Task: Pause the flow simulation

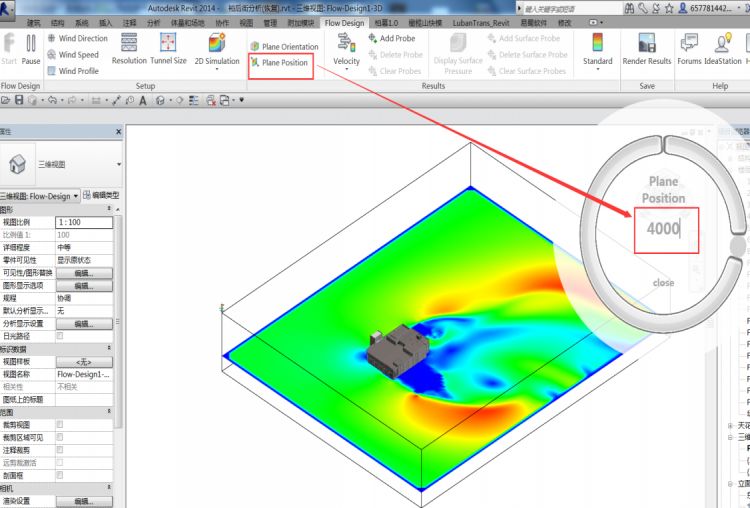Action: coord(31,48)
